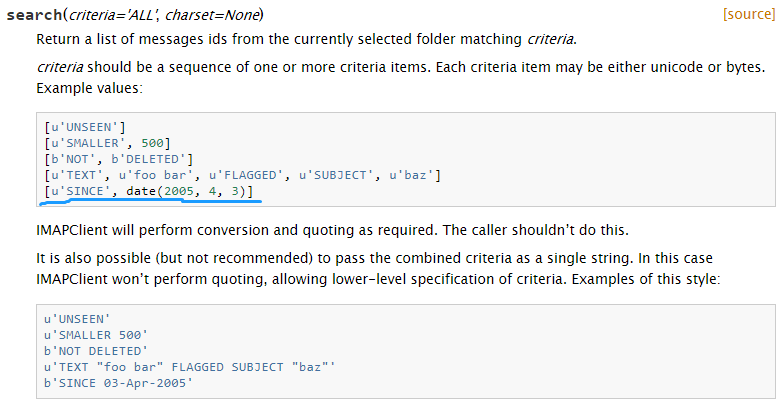This screenshot has width=782, height=406.
Task: Click the underlined u'SINCE' date example line
Action: point(149,191)
